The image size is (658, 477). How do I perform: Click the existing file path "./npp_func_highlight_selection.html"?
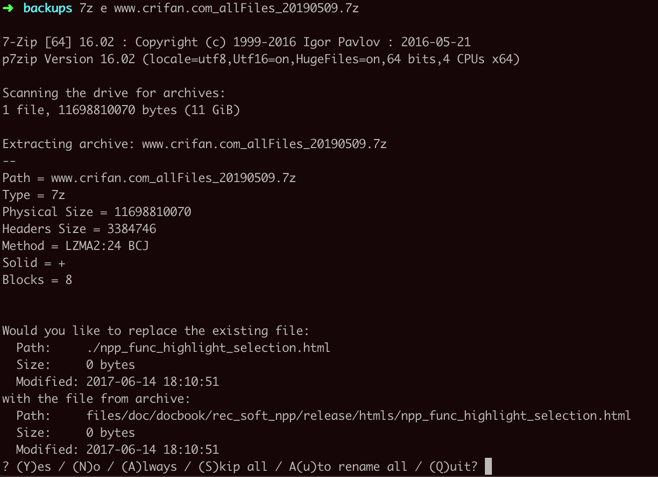coord(208,348)
